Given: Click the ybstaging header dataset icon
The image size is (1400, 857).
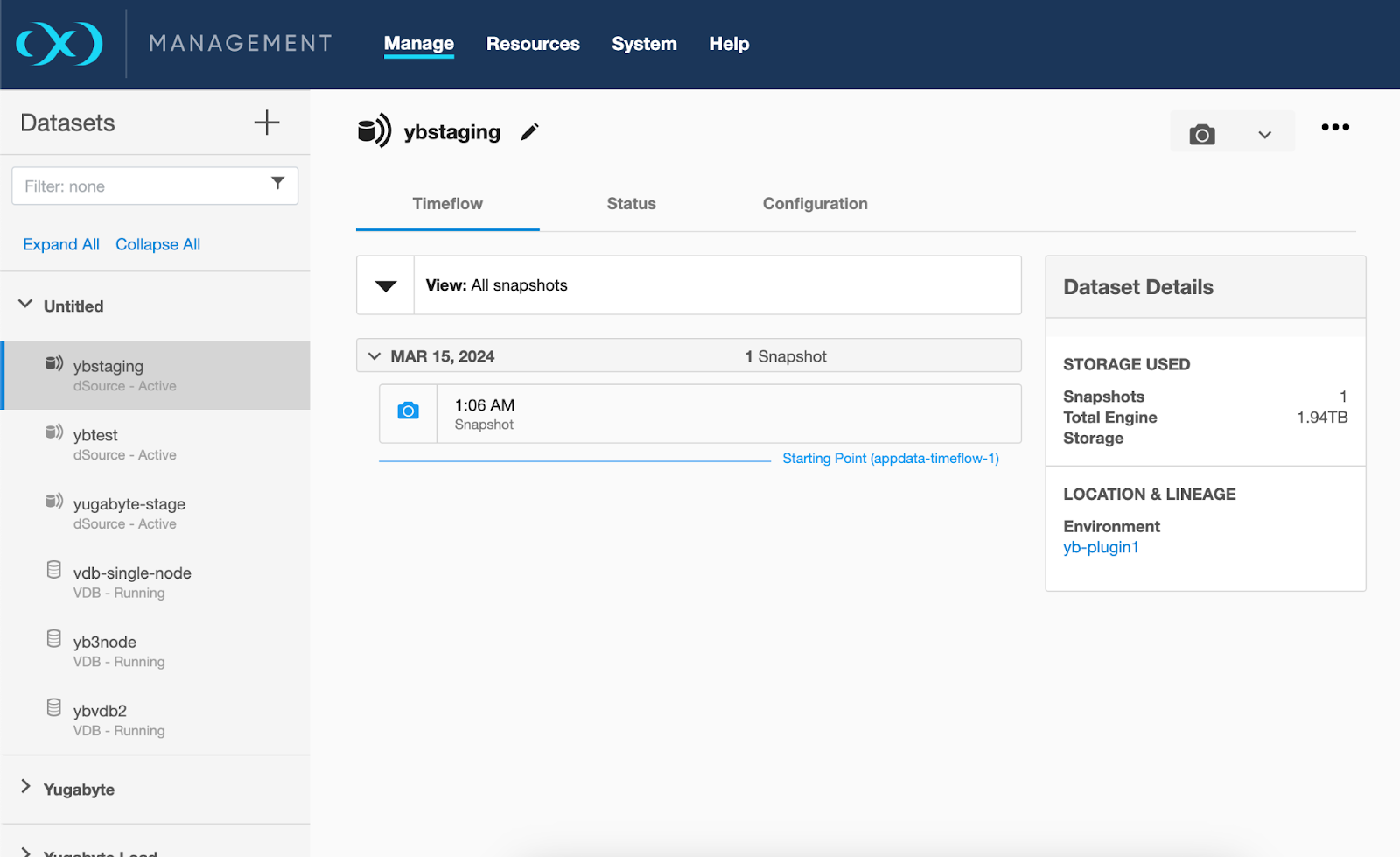Looking at the screenshot, I should pos(374,131).
